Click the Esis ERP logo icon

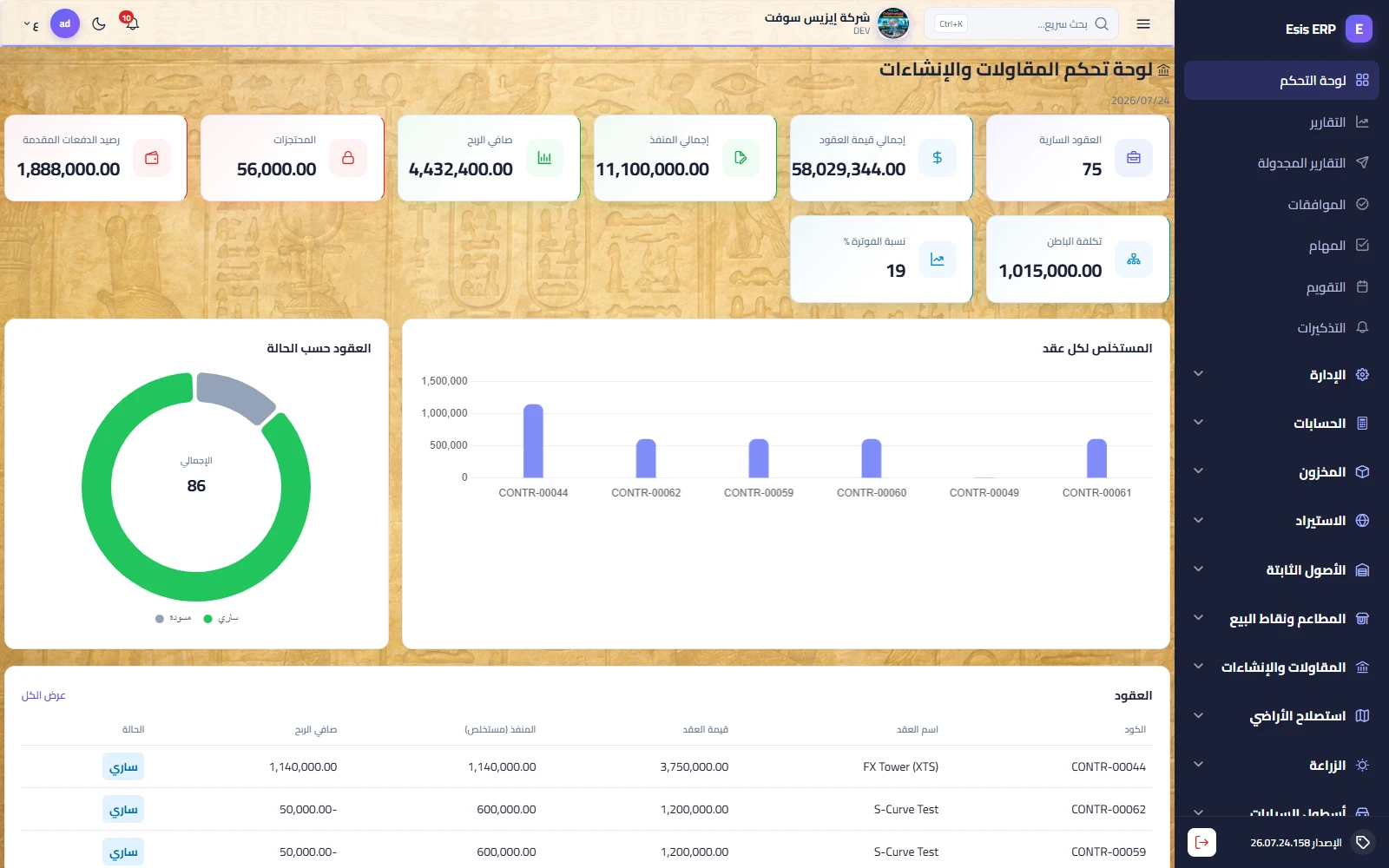[1359, 29]
